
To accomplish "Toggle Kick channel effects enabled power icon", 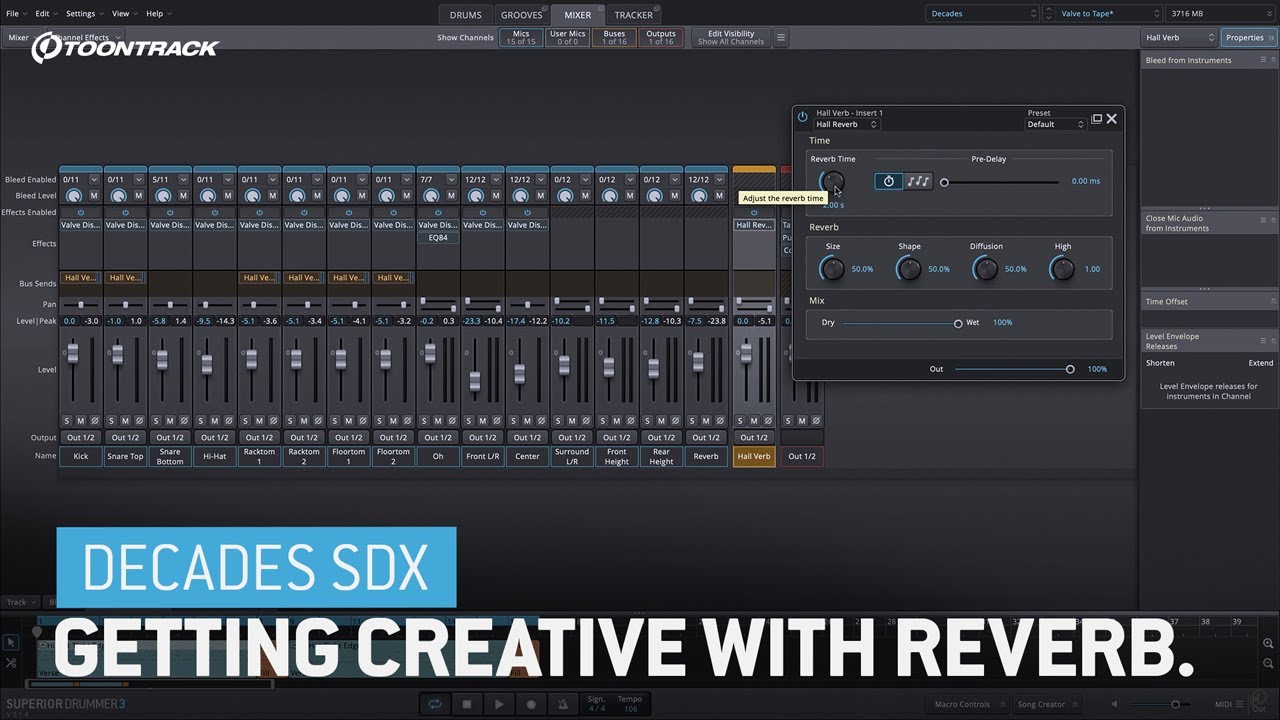I will click(x=81, y=212).
